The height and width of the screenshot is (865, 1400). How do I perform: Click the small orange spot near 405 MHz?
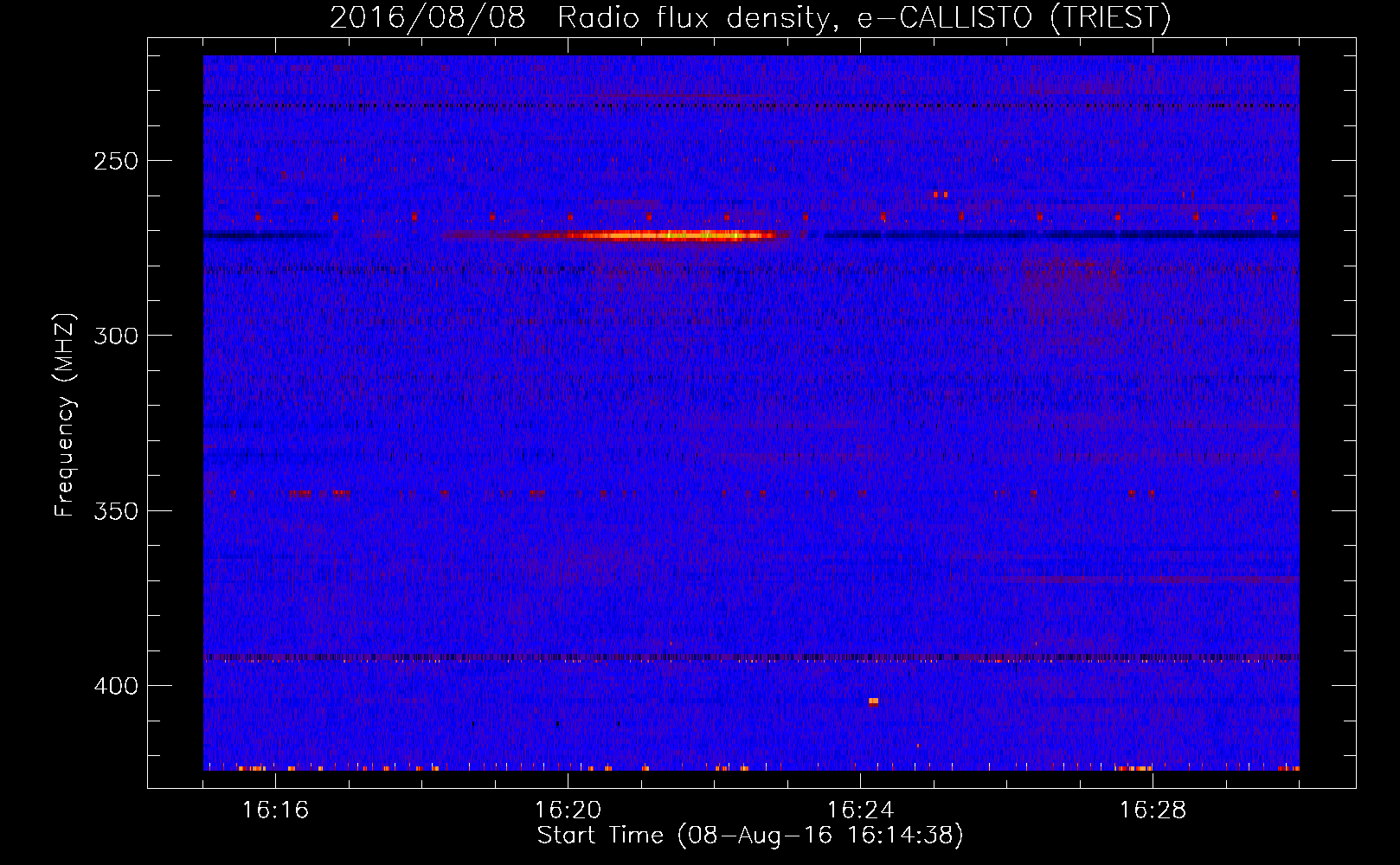click(873, 701)
